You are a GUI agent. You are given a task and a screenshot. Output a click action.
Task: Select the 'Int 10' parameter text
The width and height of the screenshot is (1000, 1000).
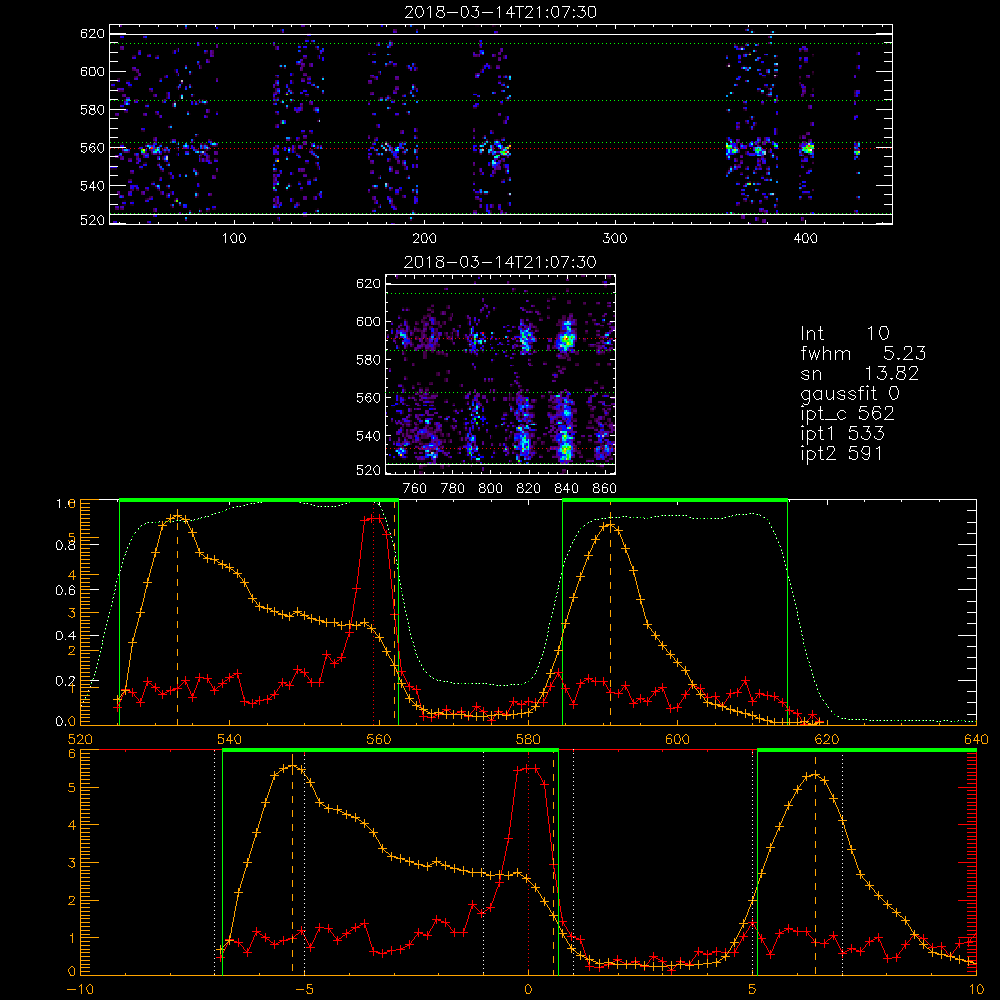coord(845,333)
